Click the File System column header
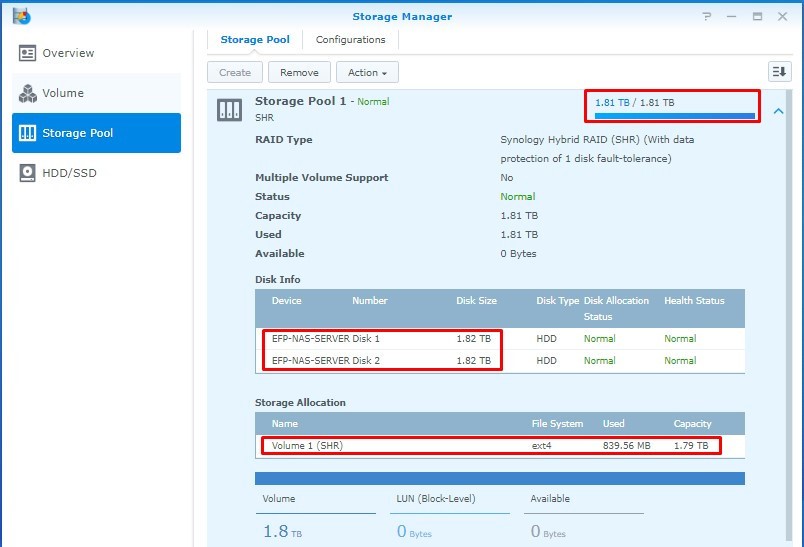The height and width of the screenshot is (547, 804). pyautogui.click(x=557, y=424)
